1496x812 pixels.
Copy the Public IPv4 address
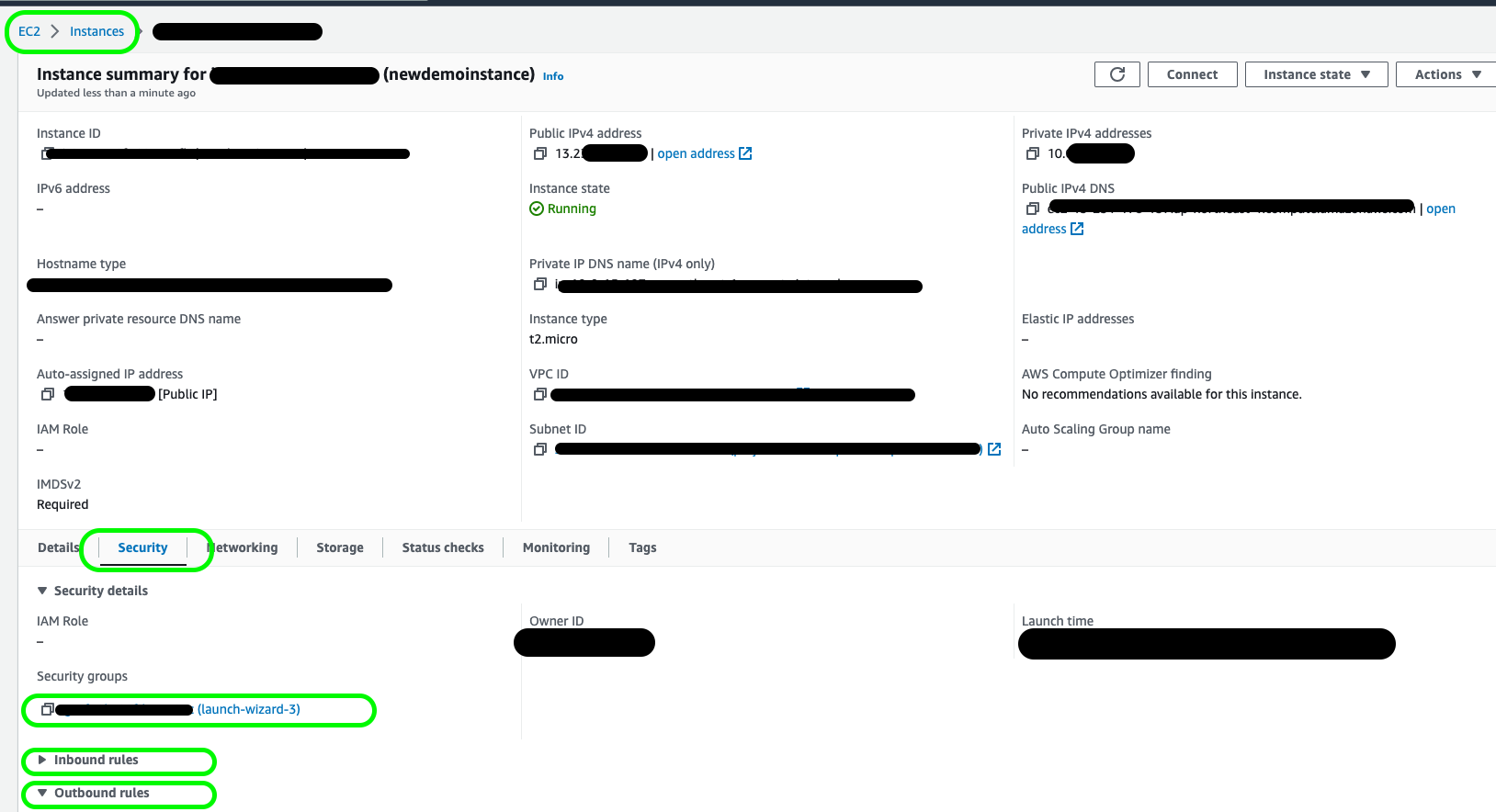tap(540, 153)
